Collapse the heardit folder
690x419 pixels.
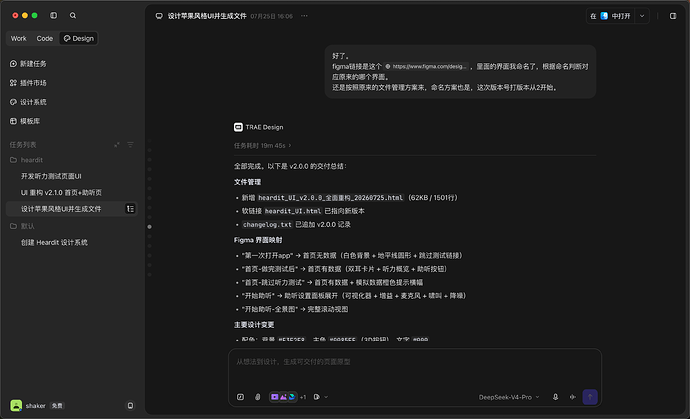[26, 160]
